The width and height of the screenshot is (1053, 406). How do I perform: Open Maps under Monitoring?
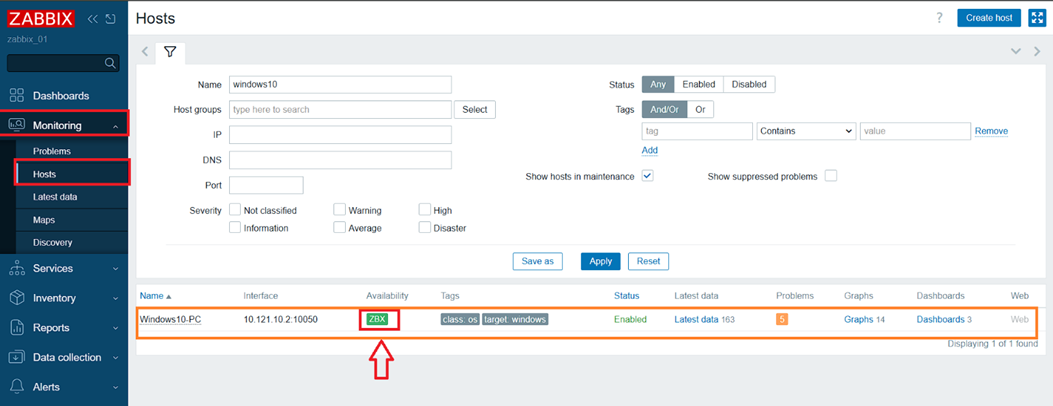pyautogui.click(x=44, y=219)
